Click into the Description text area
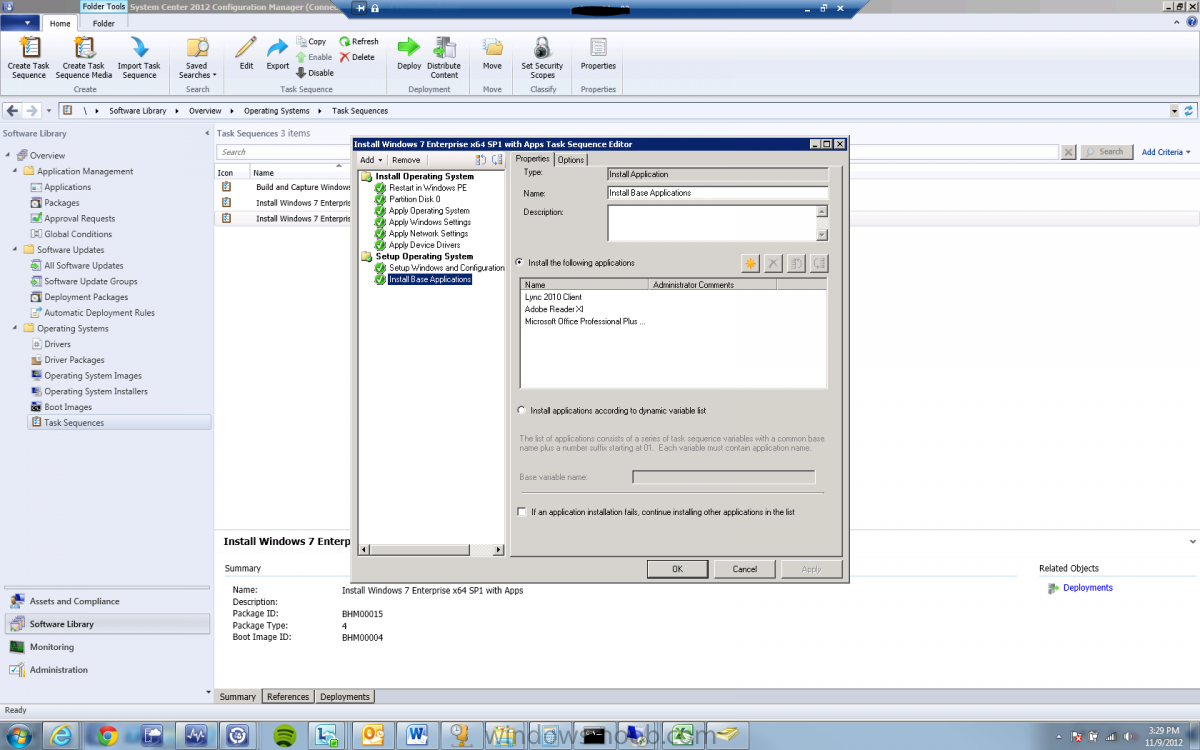The width and height of the screenshot is (1200, 750). point(712,223)
